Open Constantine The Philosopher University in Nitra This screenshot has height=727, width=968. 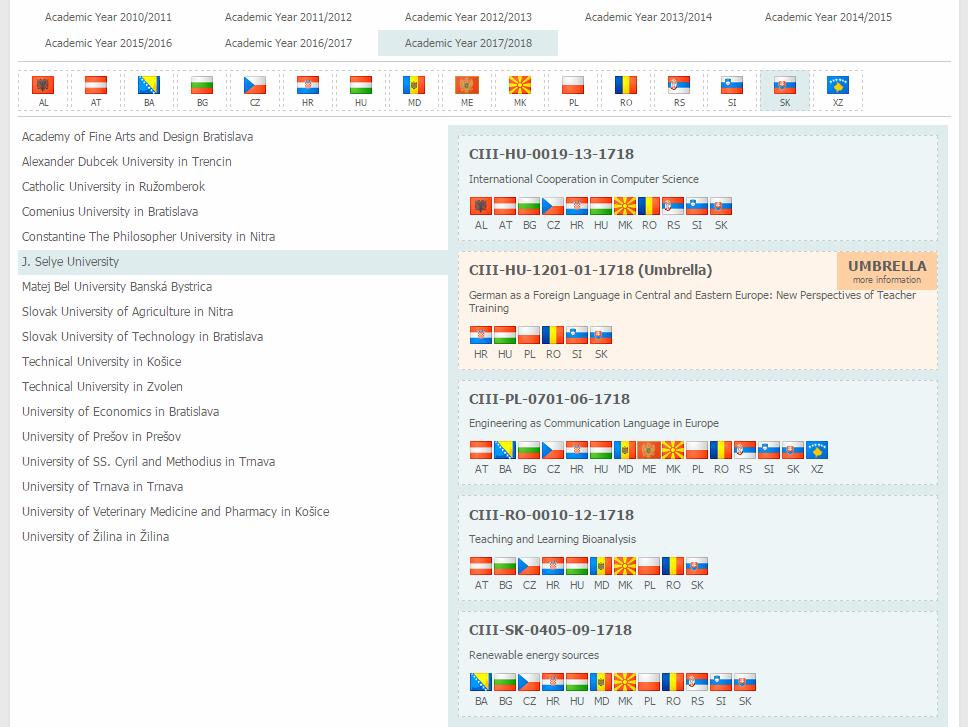(x=148, y=236)
